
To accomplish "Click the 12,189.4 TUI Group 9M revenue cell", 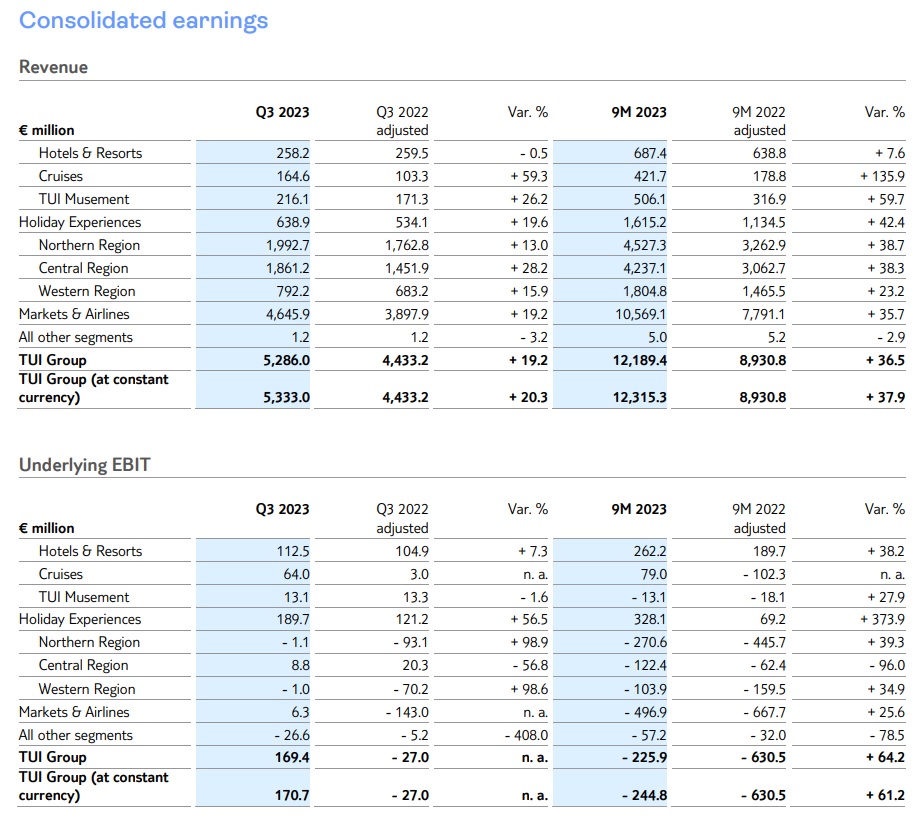I will coord(637,360).
